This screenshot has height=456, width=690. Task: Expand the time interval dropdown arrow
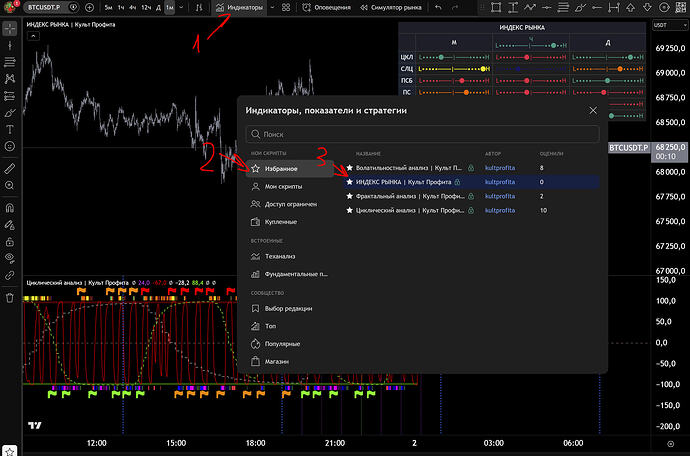click(181, 7)
